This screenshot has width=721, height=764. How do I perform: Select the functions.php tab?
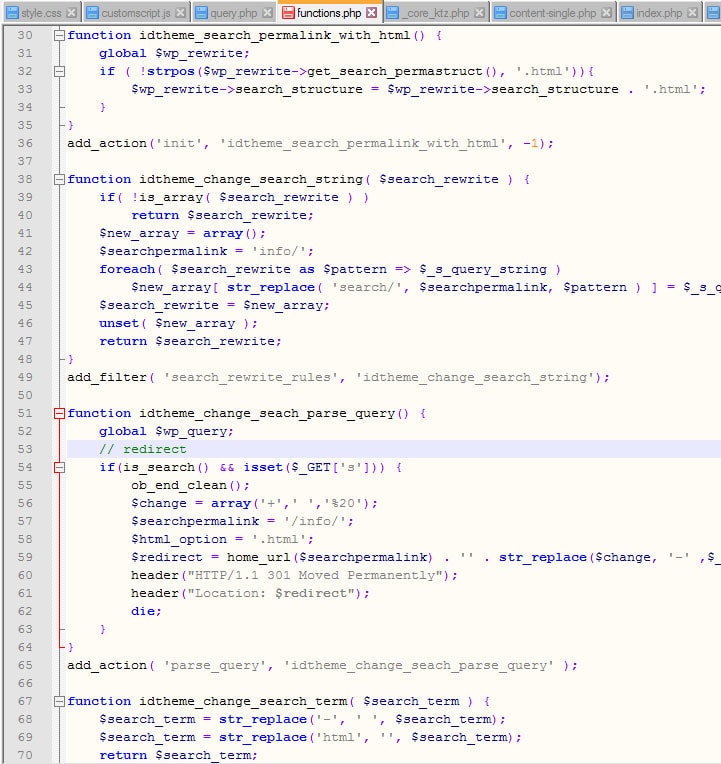point(329,13)
